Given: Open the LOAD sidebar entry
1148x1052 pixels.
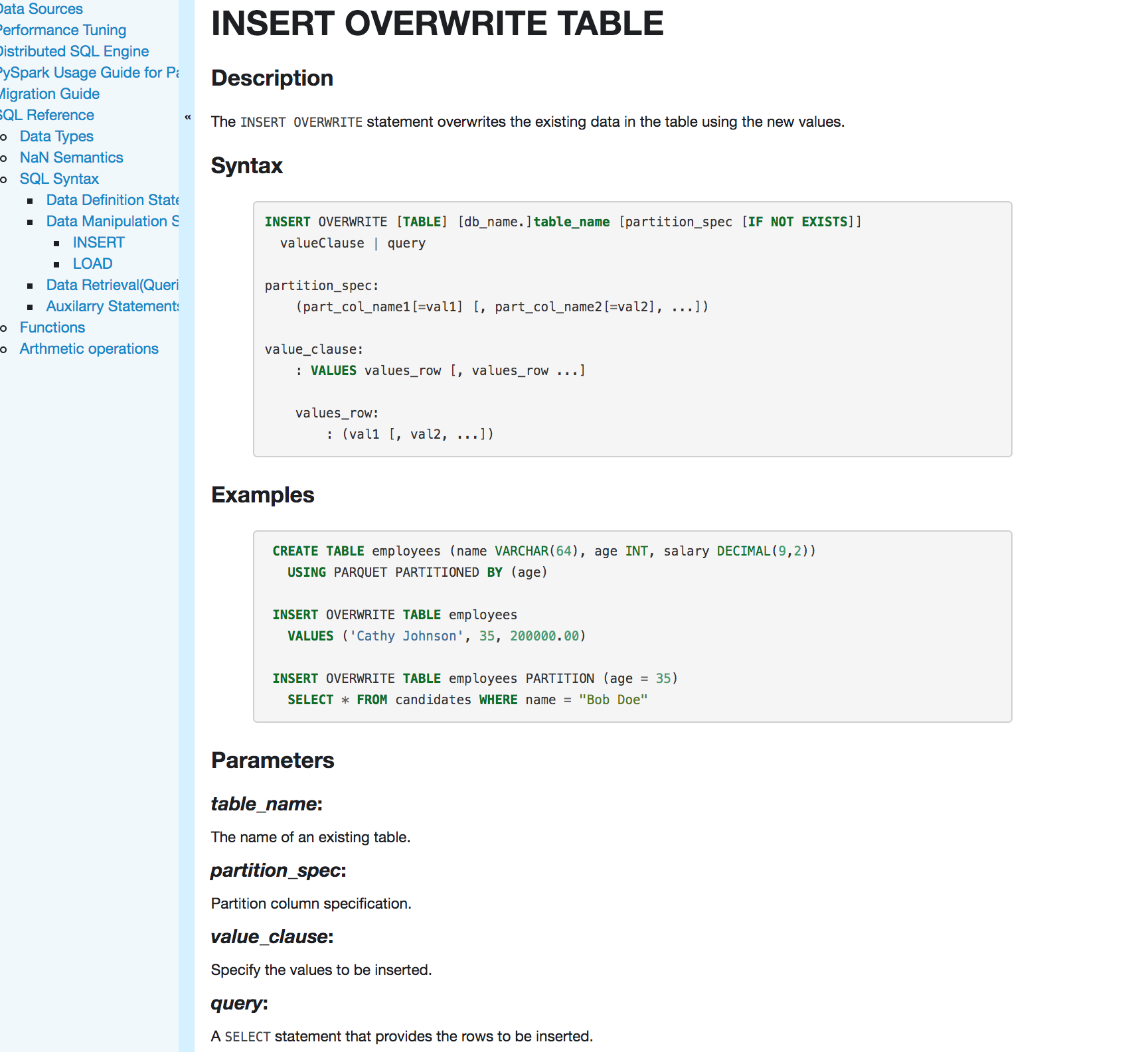Looking at the screenshot, I should [x=92, y=263].
